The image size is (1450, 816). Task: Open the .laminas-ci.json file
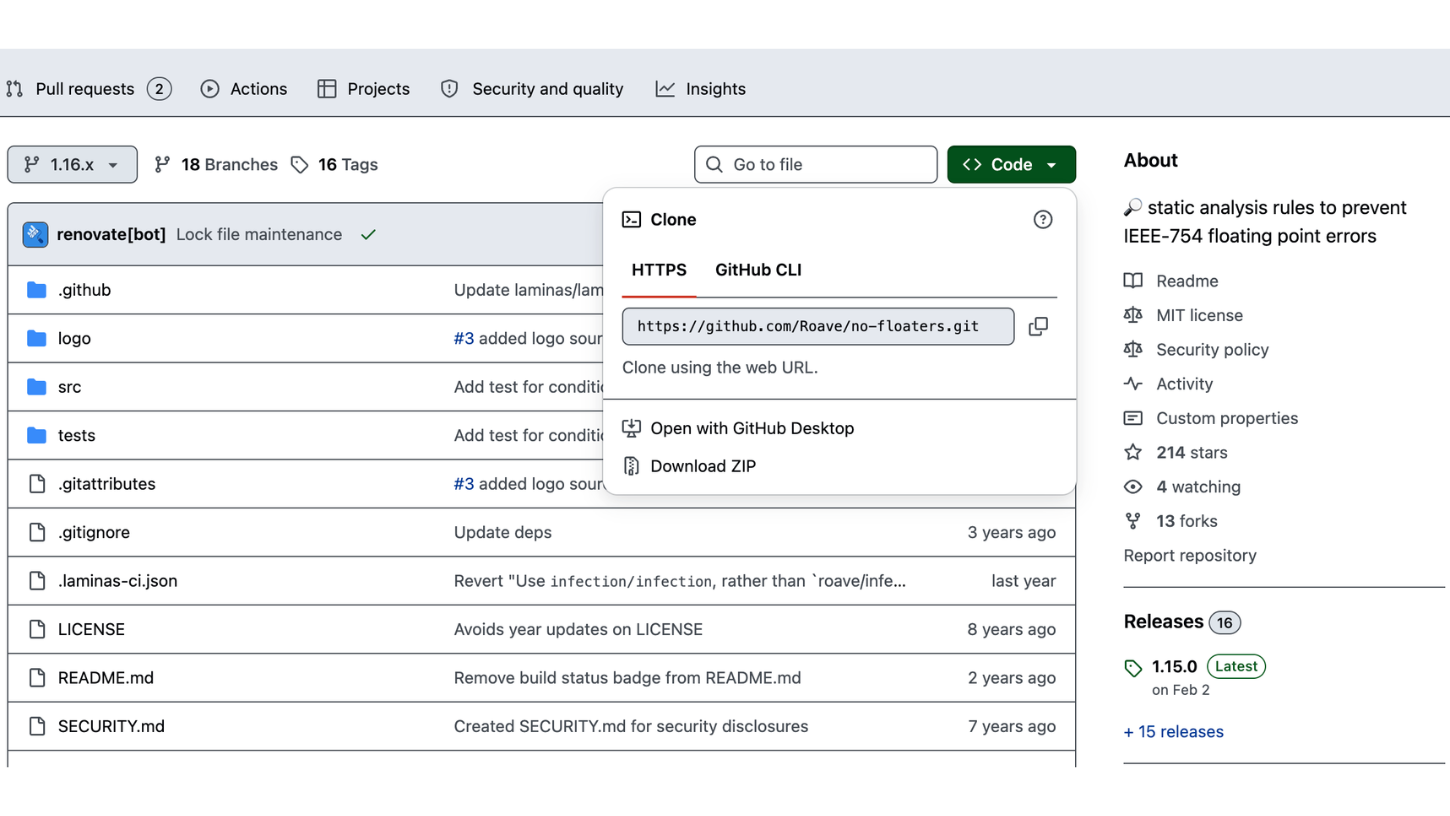tap(118, 581)
